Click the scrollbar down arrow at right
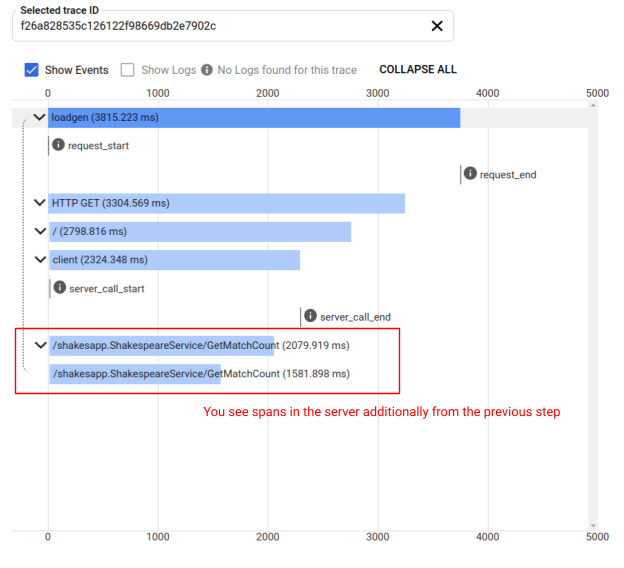 click(593, 524)
